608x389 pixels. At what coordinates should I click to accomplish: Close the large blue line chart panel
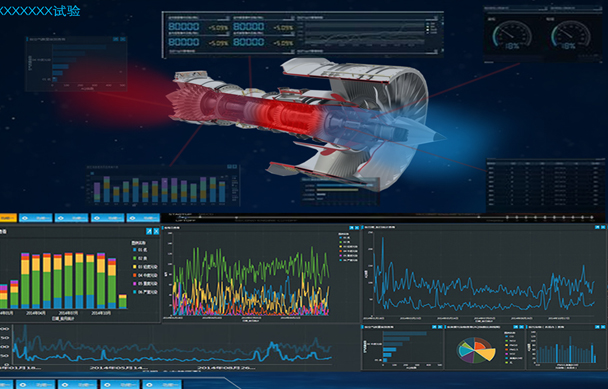603,227
